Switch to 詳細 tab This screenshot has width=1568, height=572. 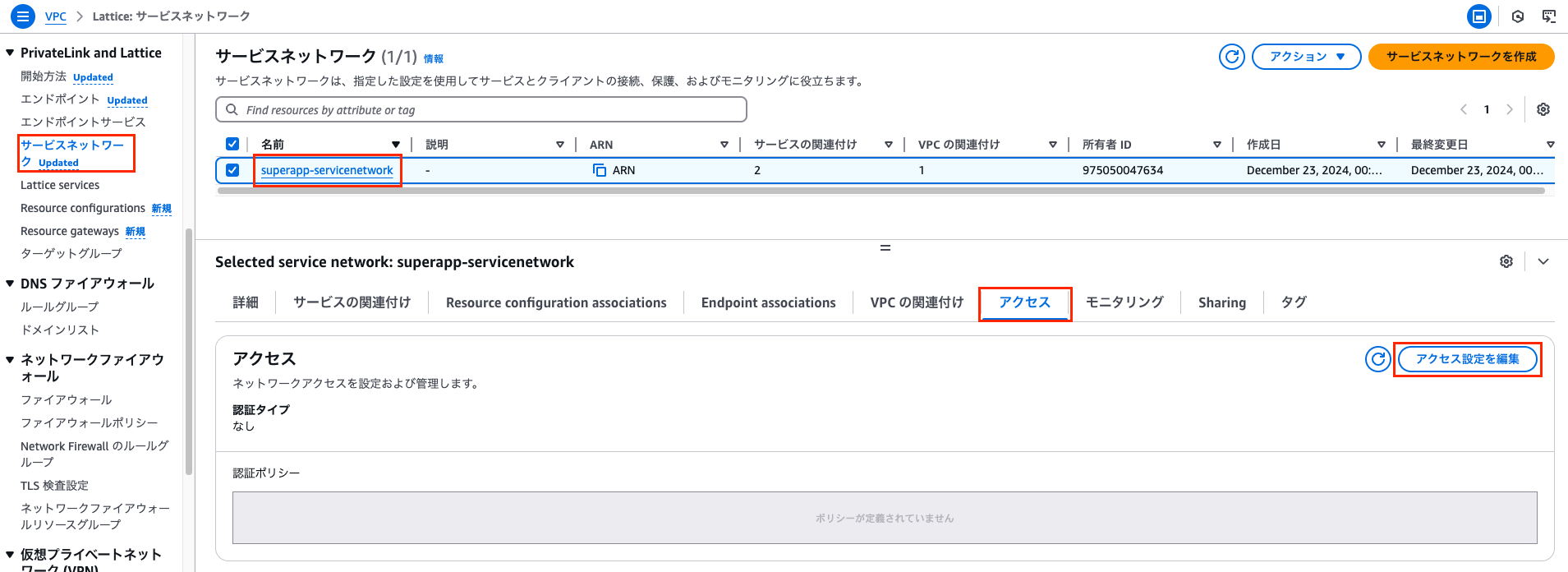click(246, 302)
